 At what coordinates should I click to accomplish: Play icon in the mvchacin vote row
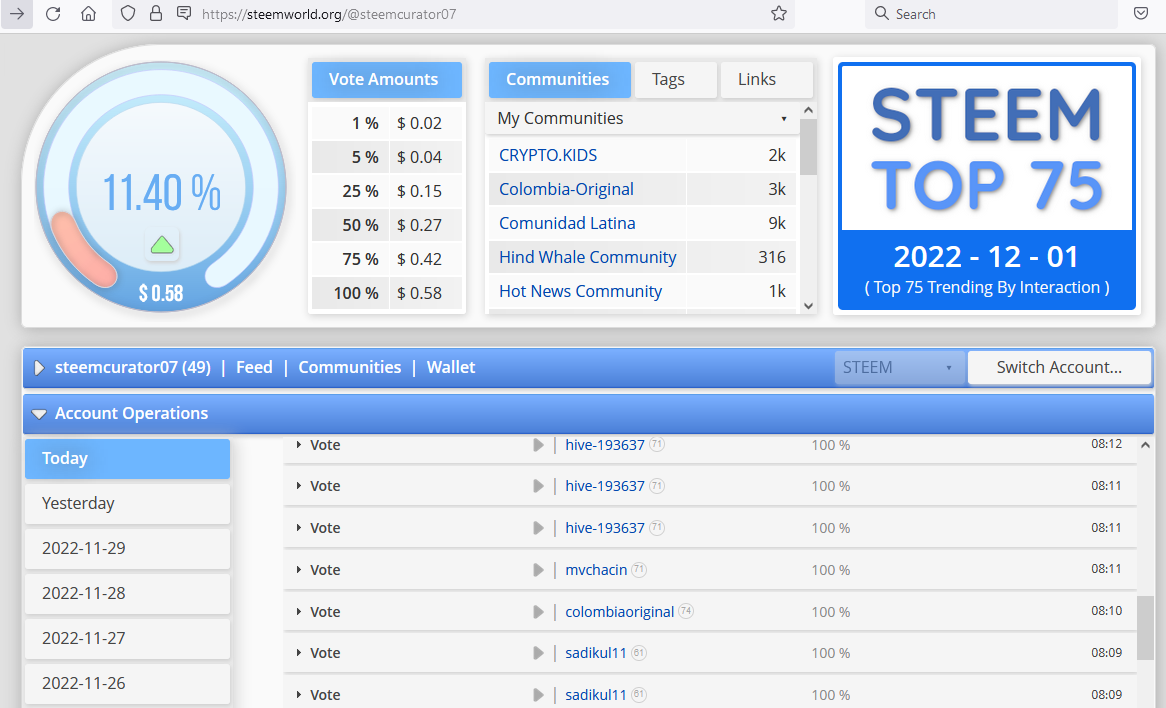point(538,570)
